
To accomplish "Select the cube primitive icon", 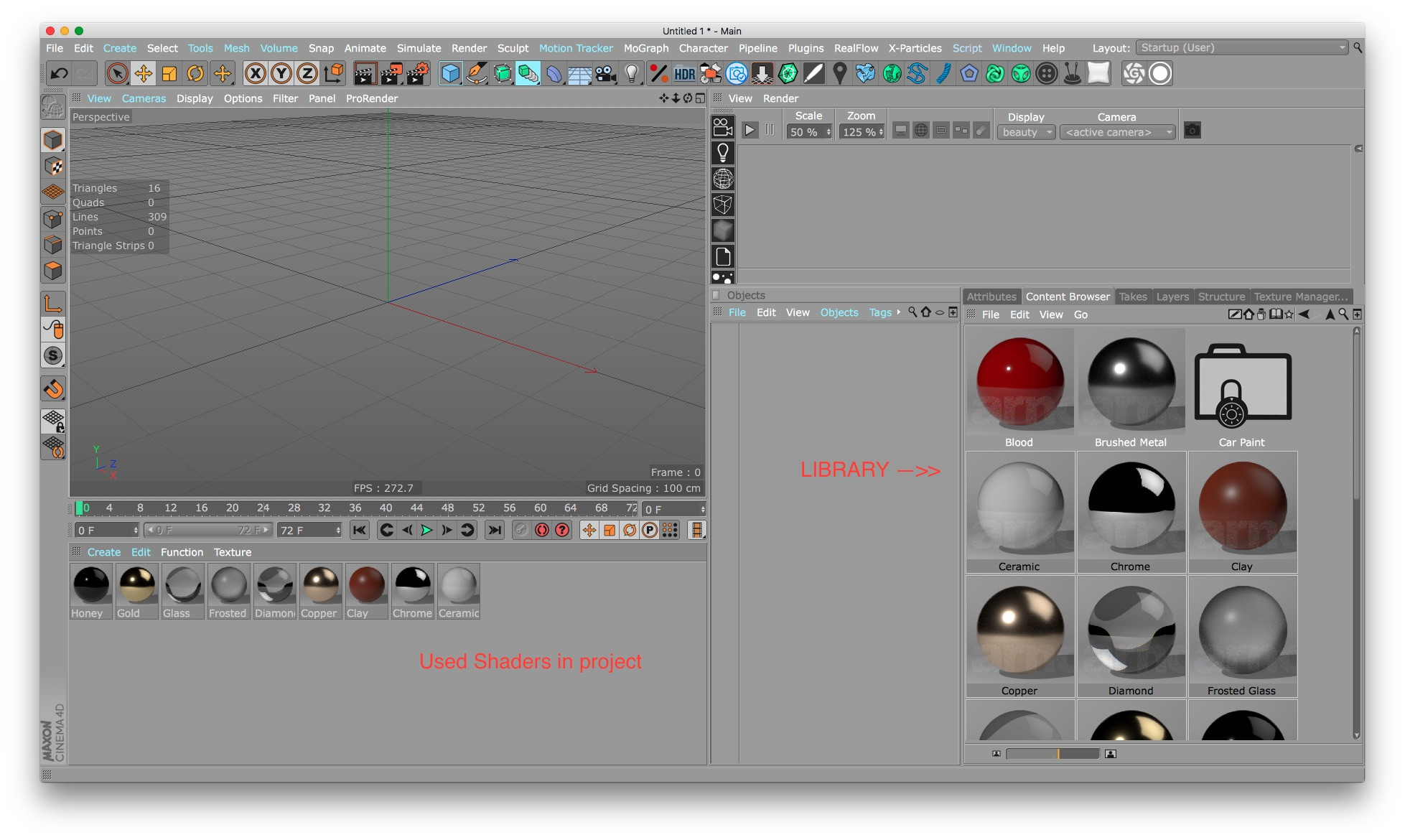I will coord(450,73).
